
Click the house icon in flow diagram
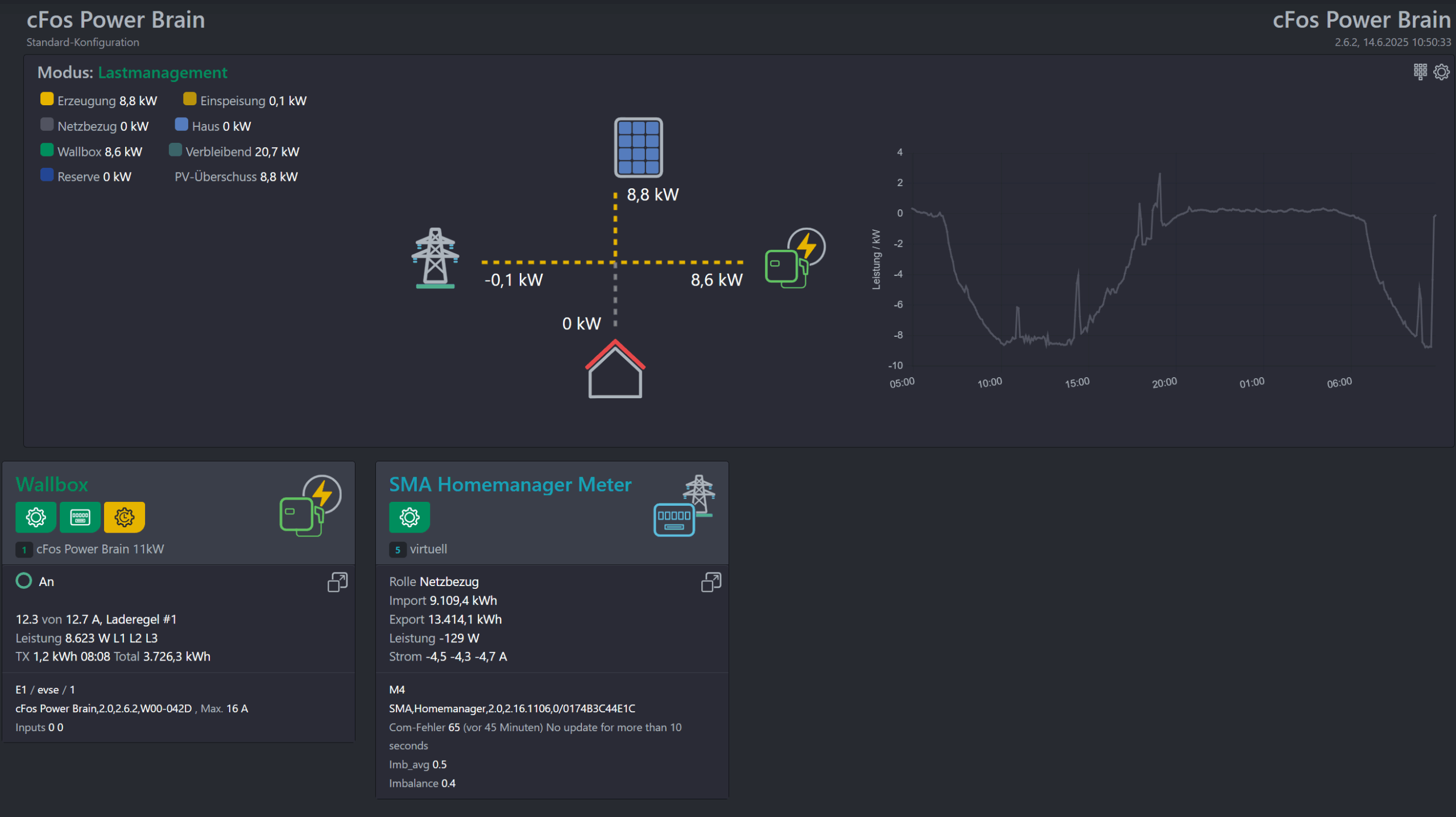(x=615, y=369)
